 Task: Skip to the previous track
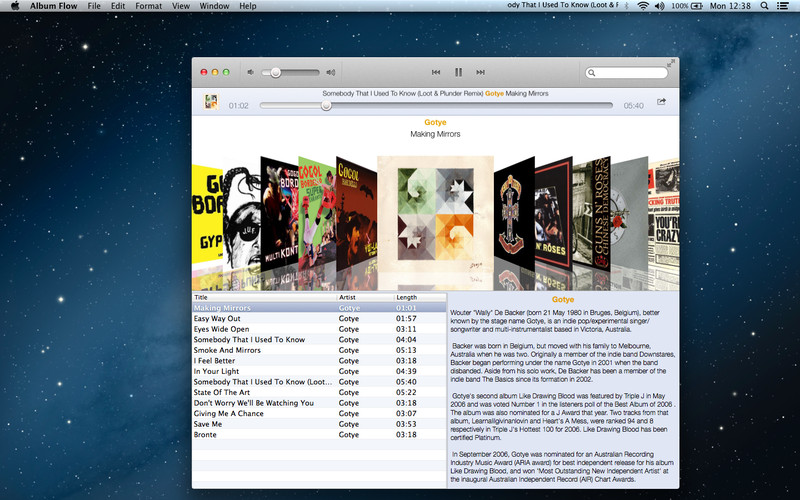pyautogui.click(x=436, y=72)
